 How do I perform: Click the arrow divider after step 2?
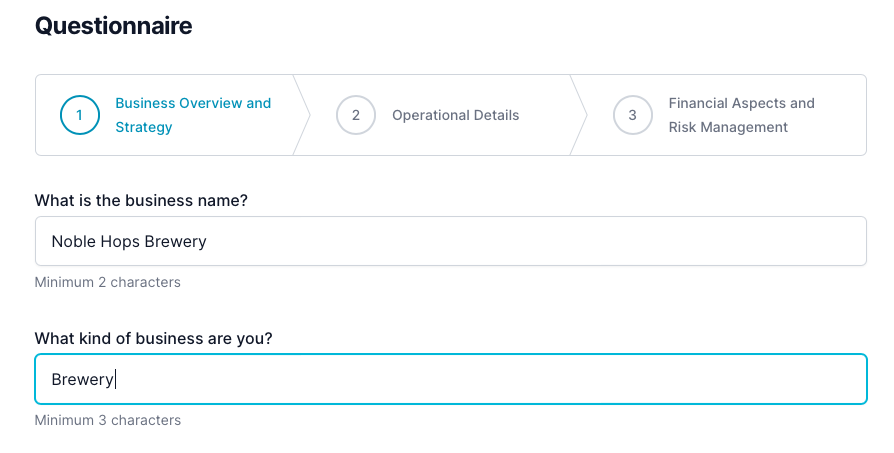pyautogui.click(x=579, y=115)
